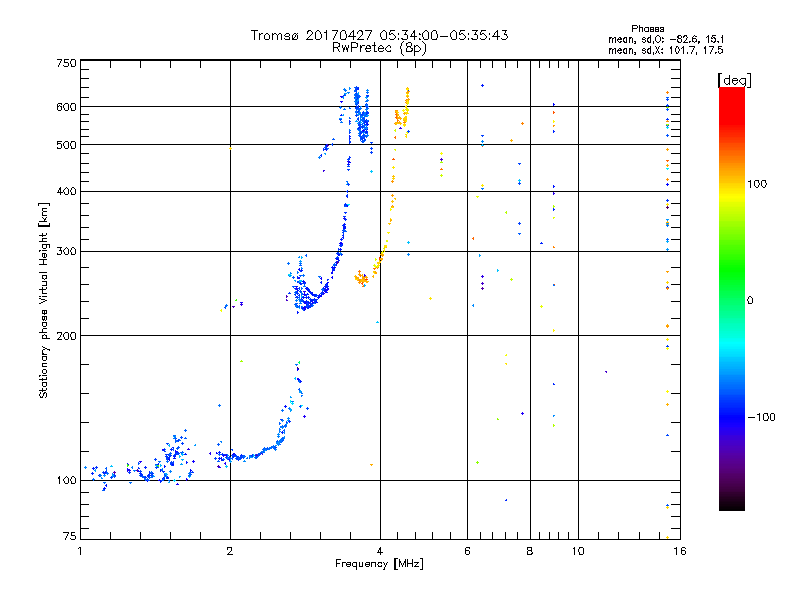Click the x-axis tick label '8'
The width and height of the screenshot is (800, 600).
tap(530, 551)
